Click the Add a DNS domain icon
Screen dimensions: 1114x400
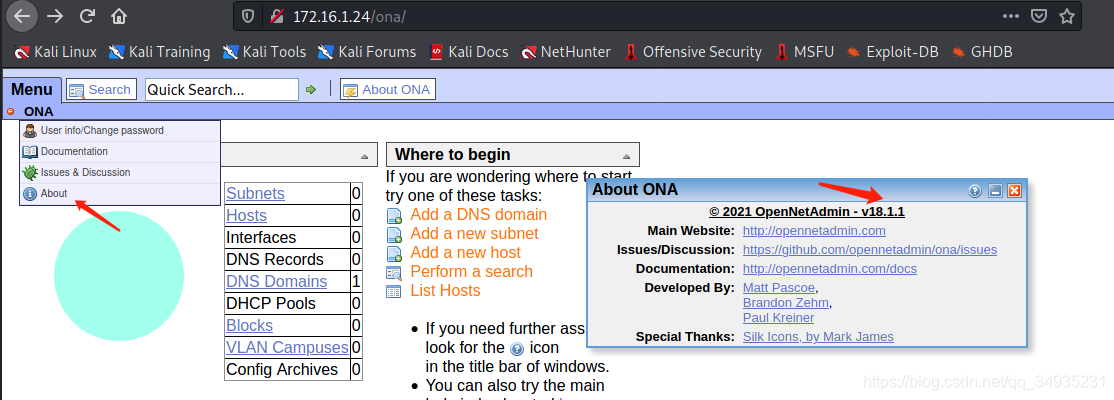tap(394, 215)
